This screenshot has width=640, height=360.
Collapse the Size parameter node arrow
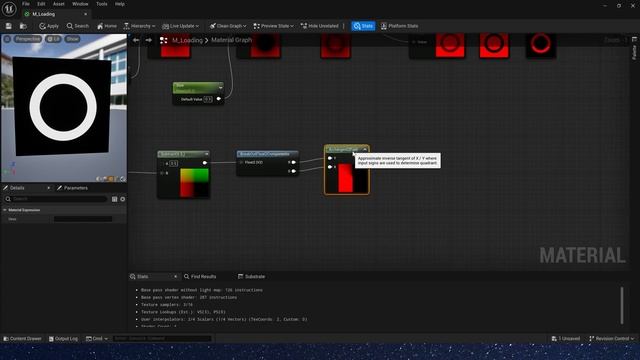(220, 87)
